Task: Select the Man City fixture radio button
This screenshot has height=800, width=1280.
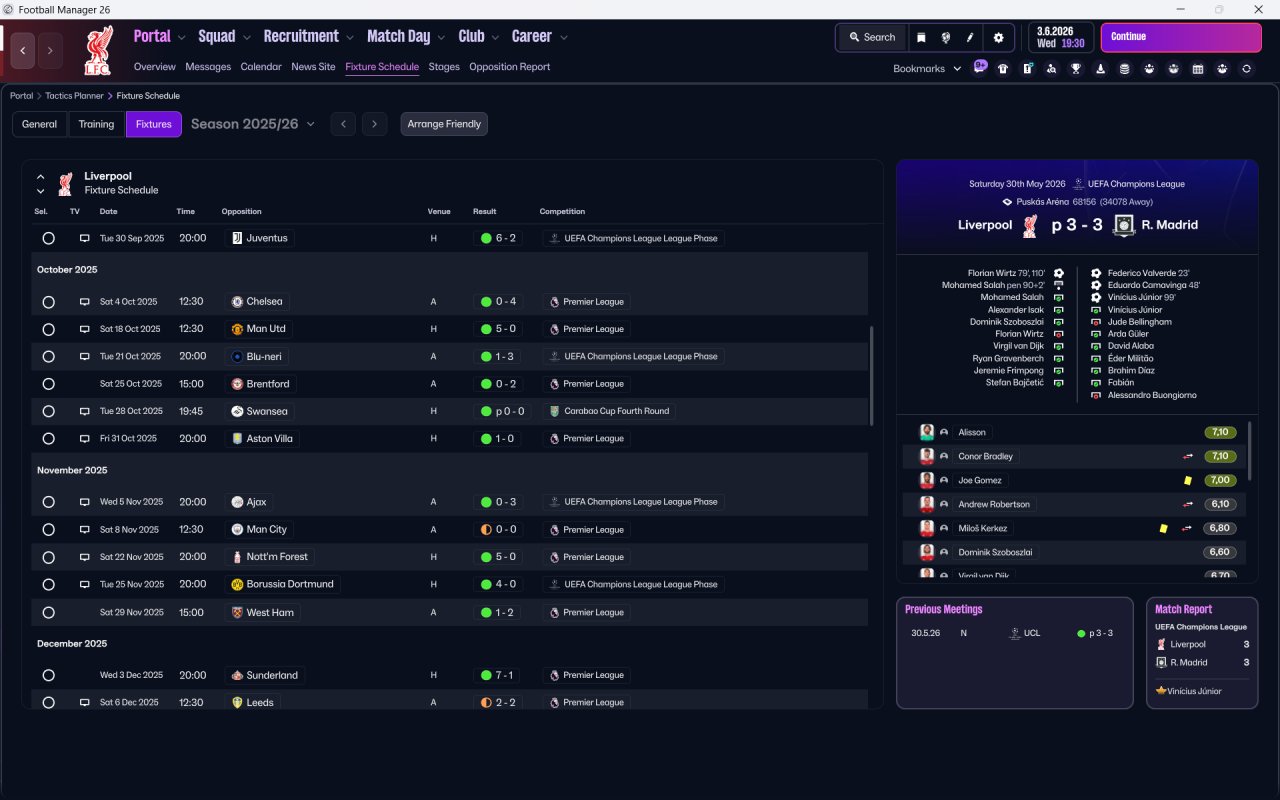Action: coord(48,530)
